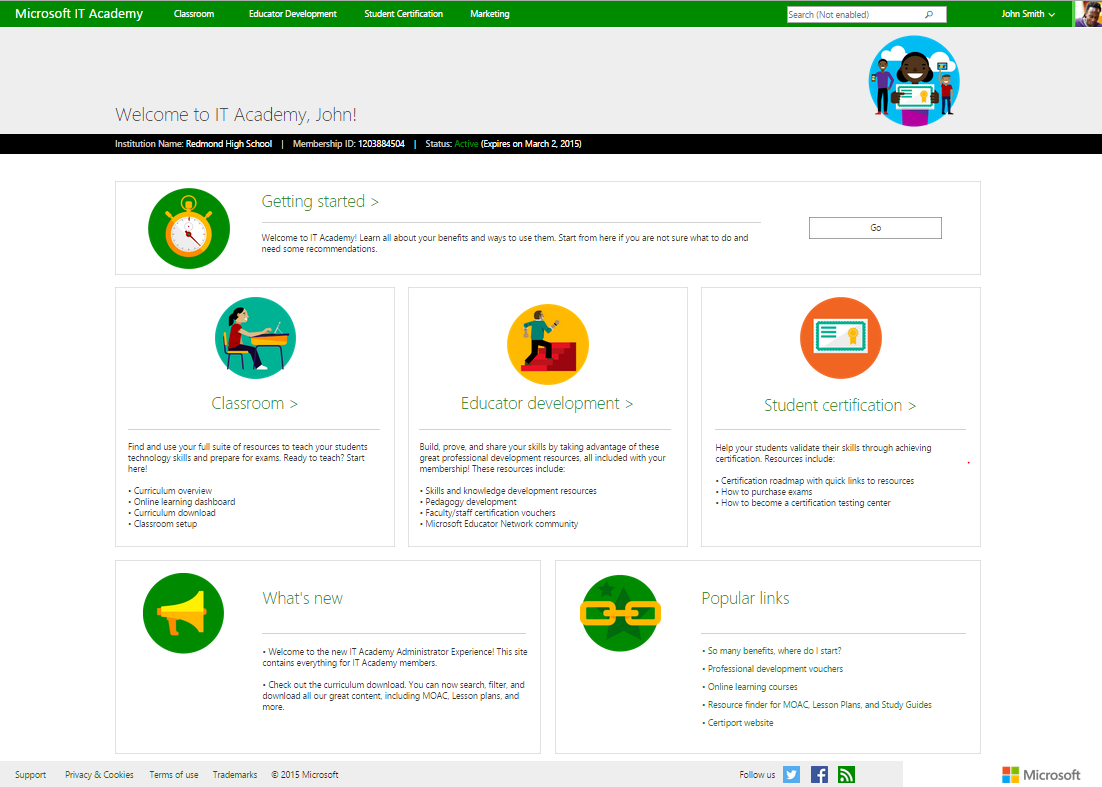
Task: Click the Welcome to IT Academy, John! heading
Action: [236, 115]
